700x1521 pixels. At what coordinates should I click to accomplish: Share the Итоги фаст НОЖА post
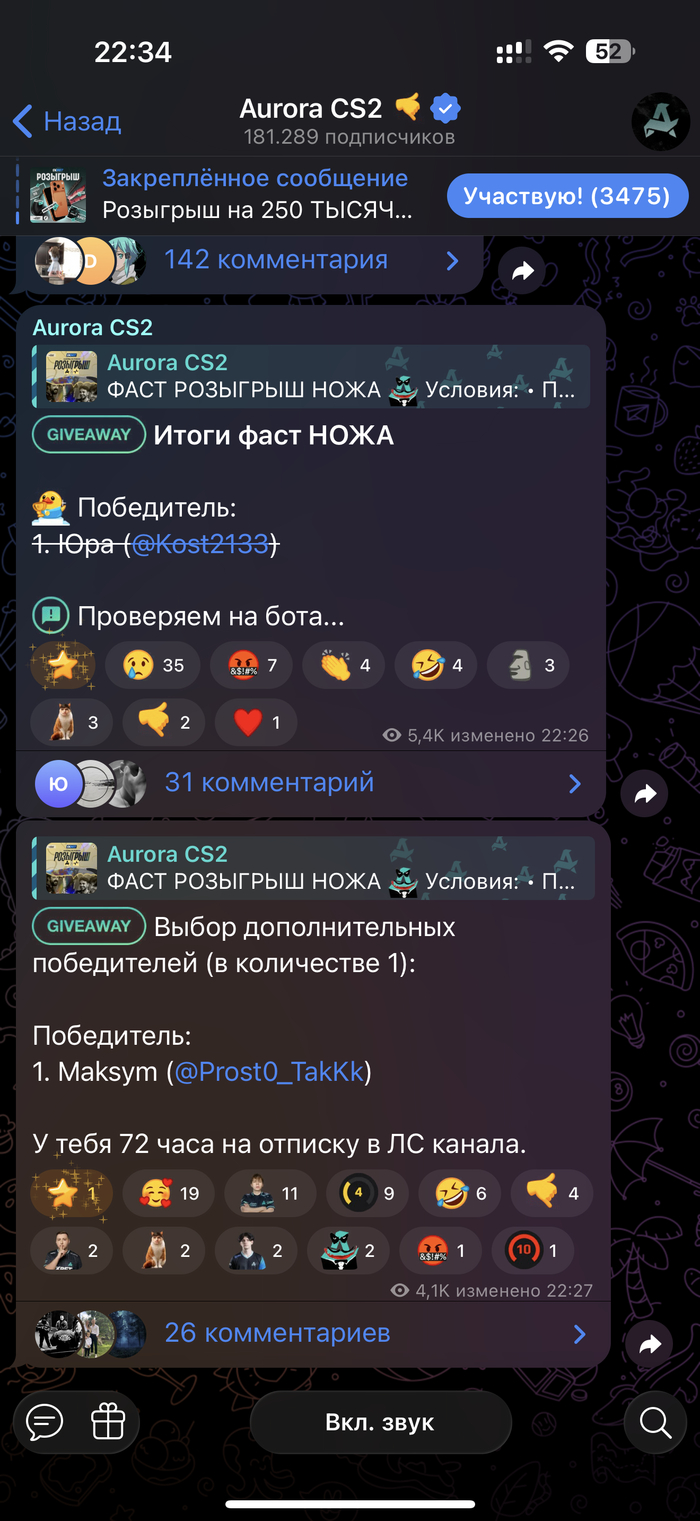[x=646, y=794]
